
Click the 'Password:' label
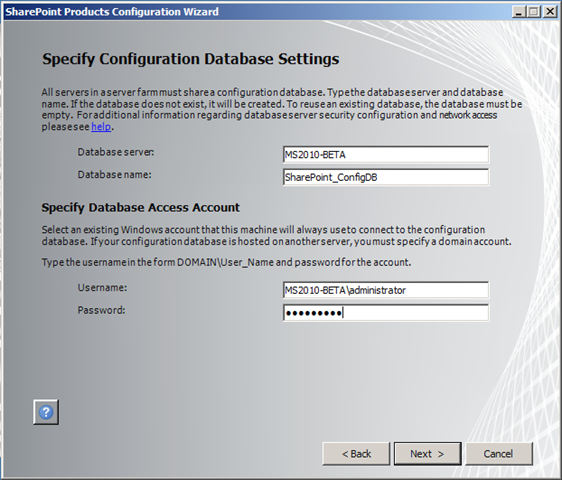[101, 310]
